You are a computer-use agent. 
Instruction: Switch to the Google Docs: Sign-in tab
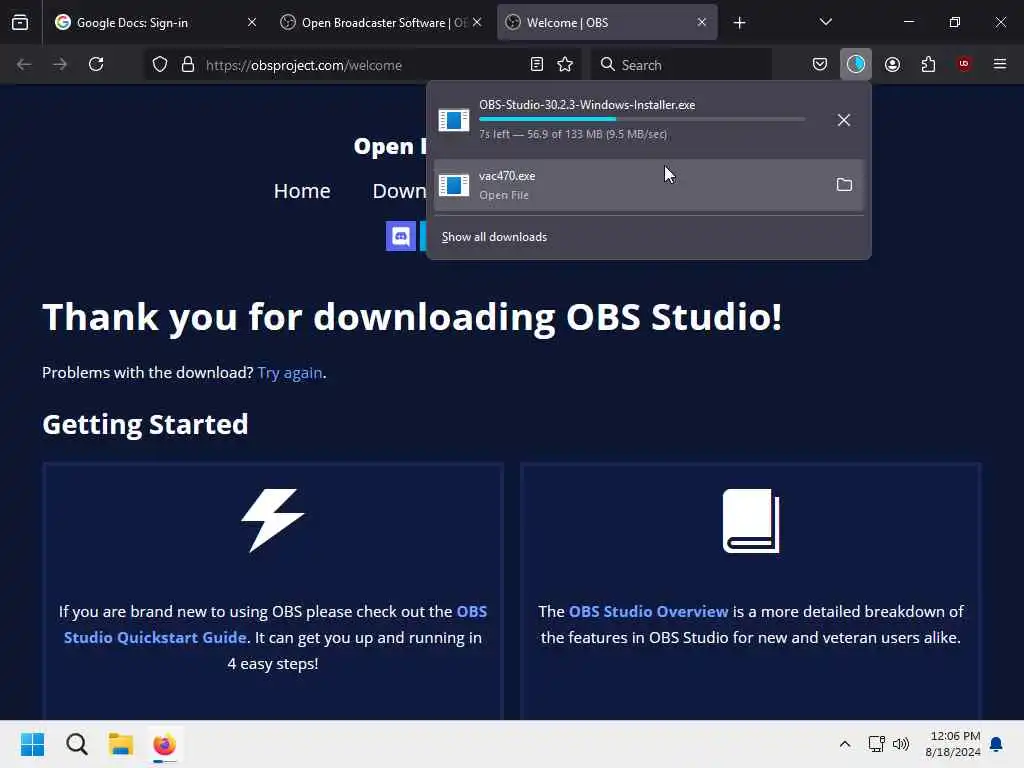pos(155,22)
